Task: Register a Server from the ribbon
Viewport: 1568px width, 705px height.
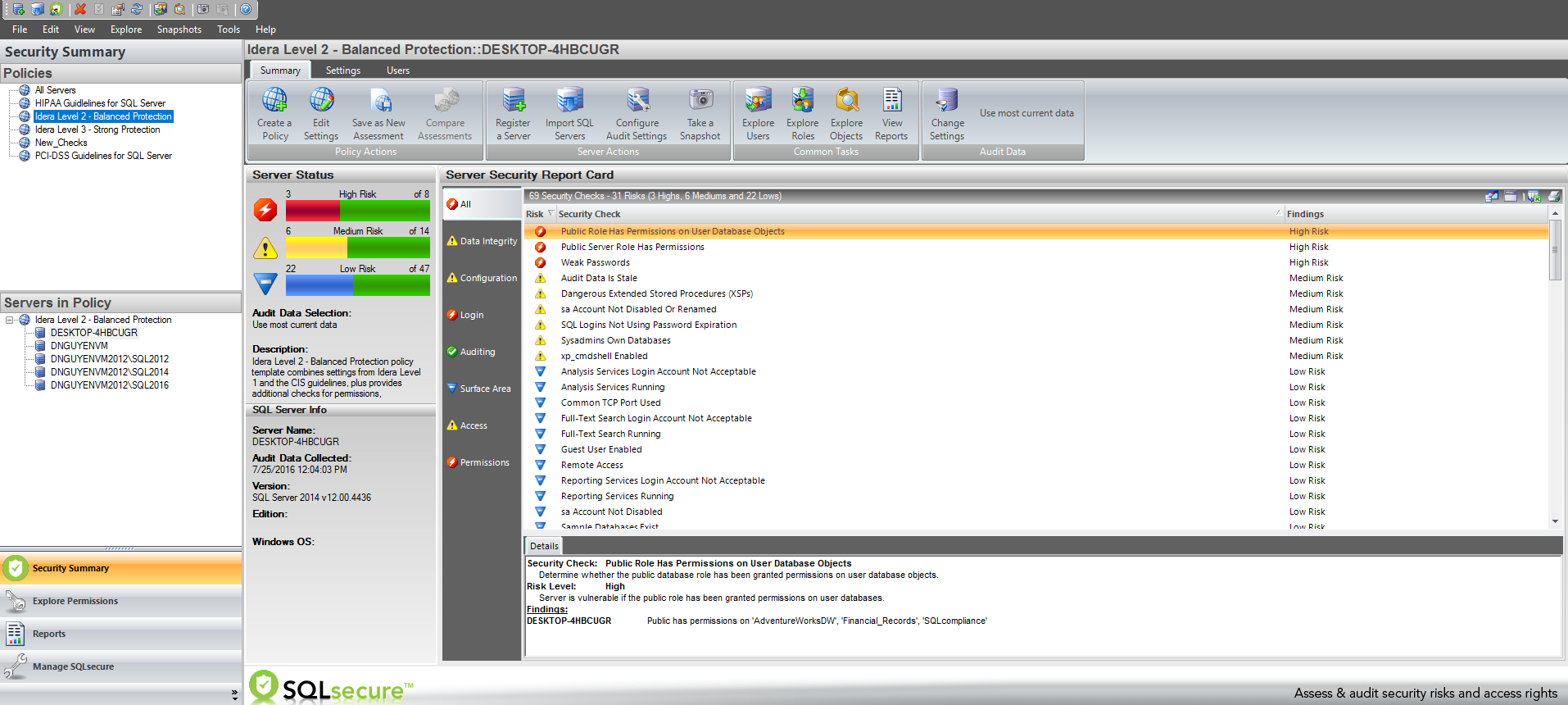Action: 513,101
